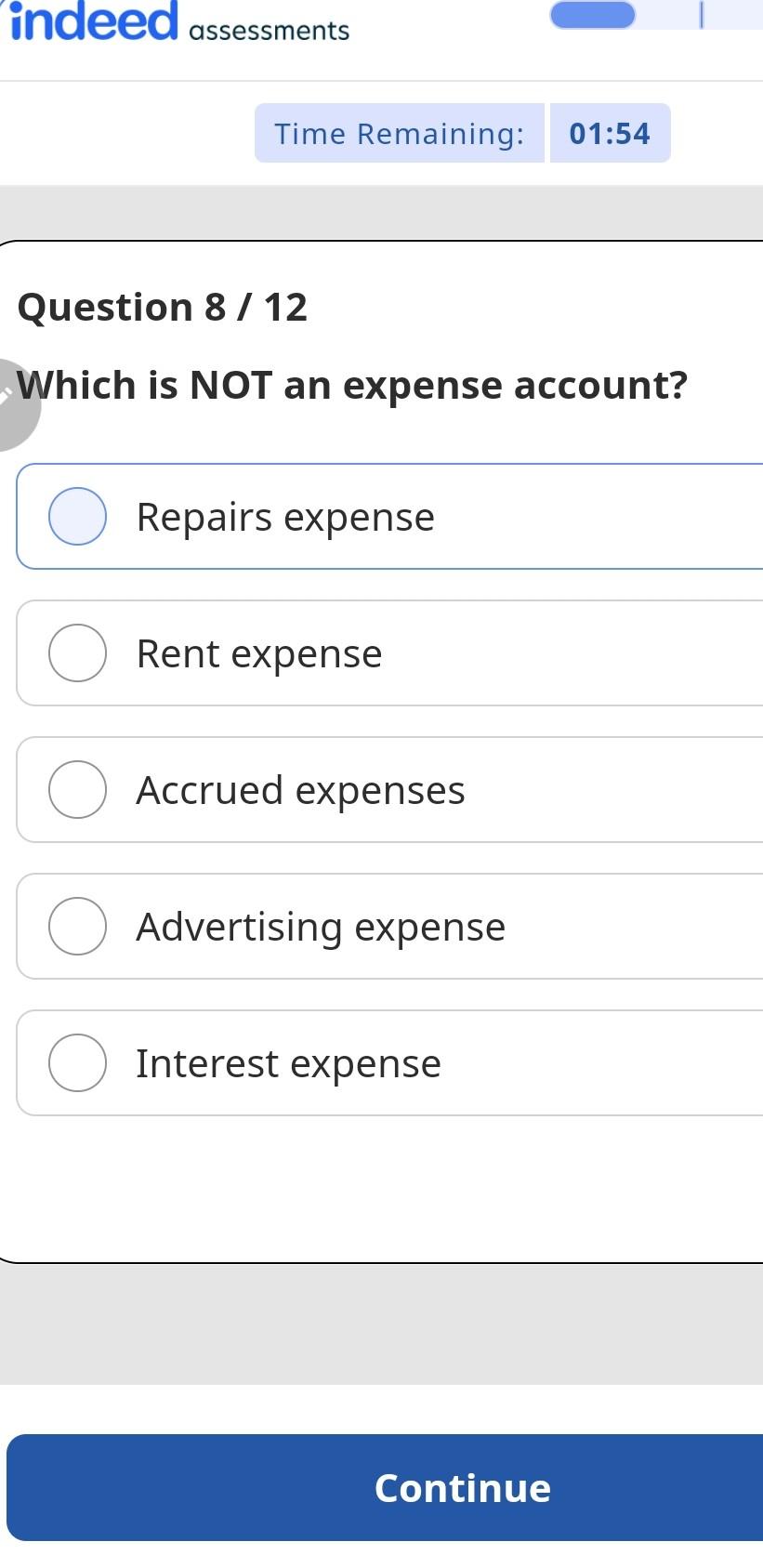Select the Repairs expense radio button
The width and height of the screenshot is (763, 1568).
tap(77, 516)
